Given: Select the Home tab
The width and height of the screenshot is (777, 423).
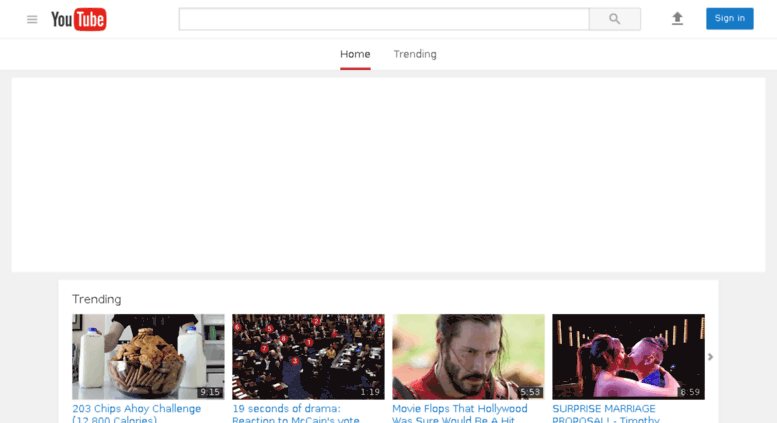Looking at the screenshot, I should pyautogui.click(x=355, y=54).
